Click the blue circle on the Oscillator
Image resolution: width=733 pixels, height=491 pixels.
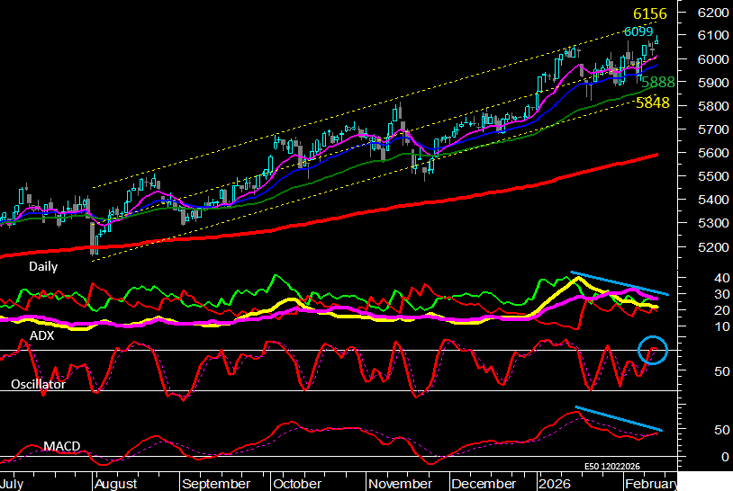(x=653, y=350)
